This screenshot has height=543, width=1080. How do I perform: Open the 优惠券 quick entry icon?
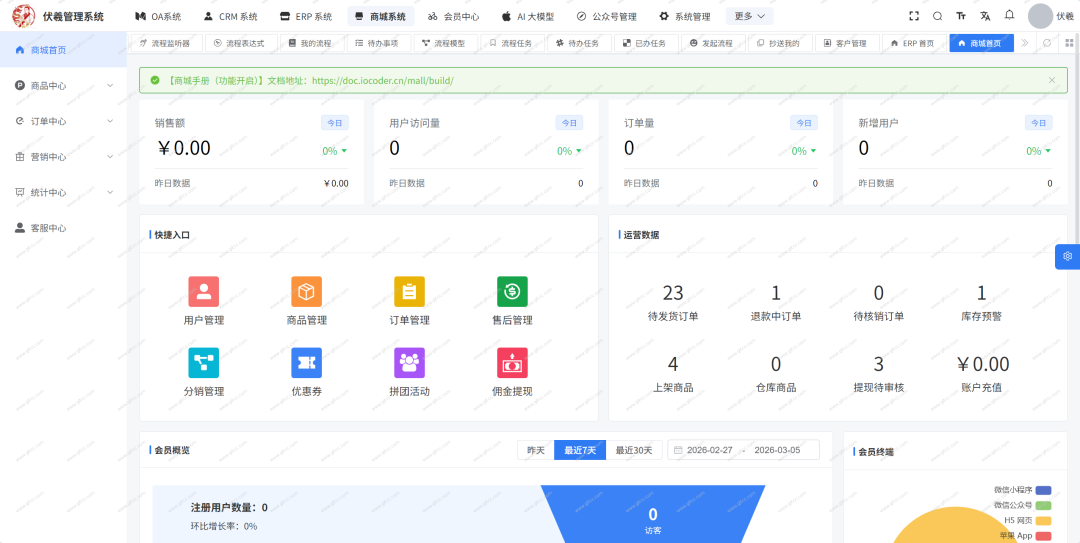point(307,362)
